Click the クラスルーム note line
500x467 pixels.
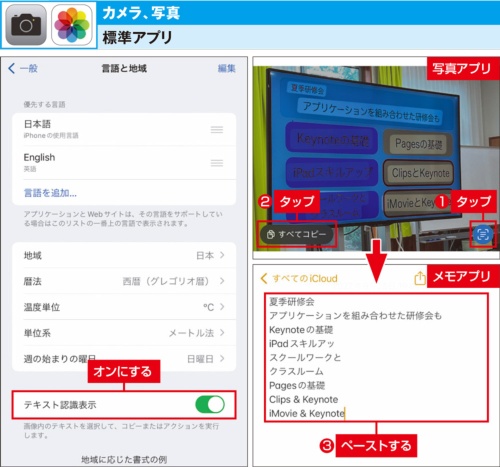click(296, 371)
